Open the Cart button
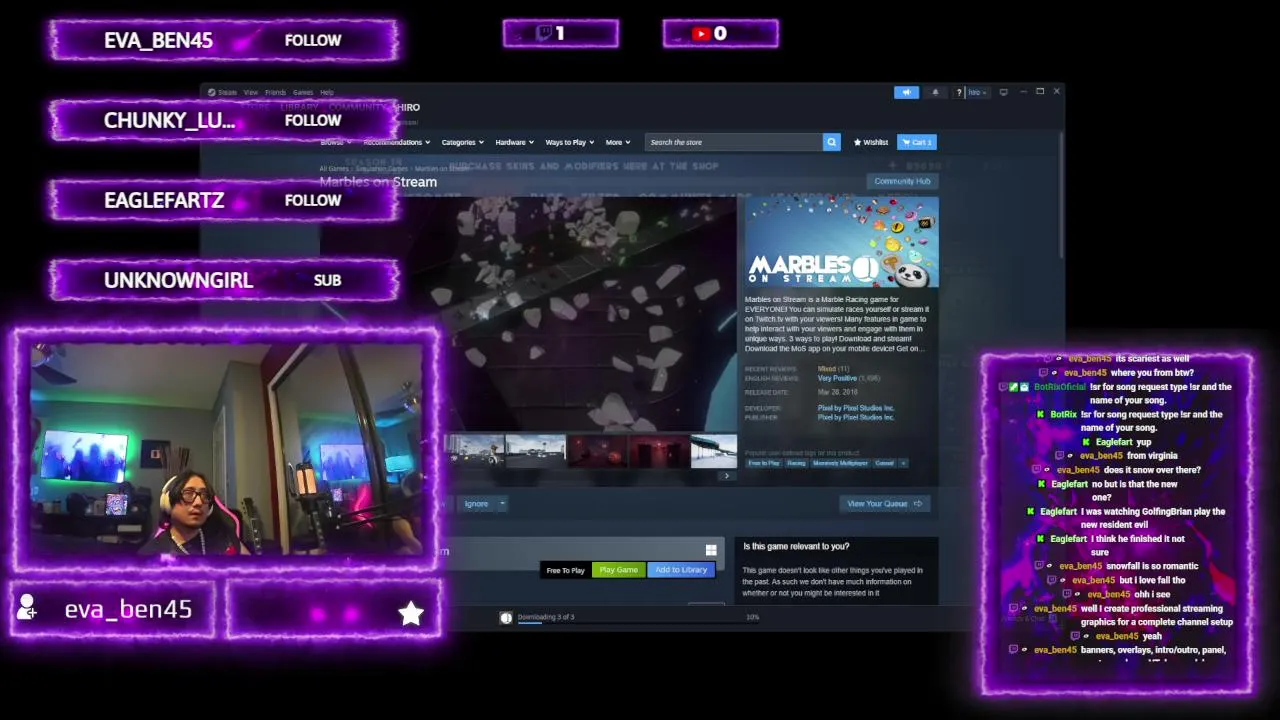The image size is (1280, 720). tap(917, 142)
